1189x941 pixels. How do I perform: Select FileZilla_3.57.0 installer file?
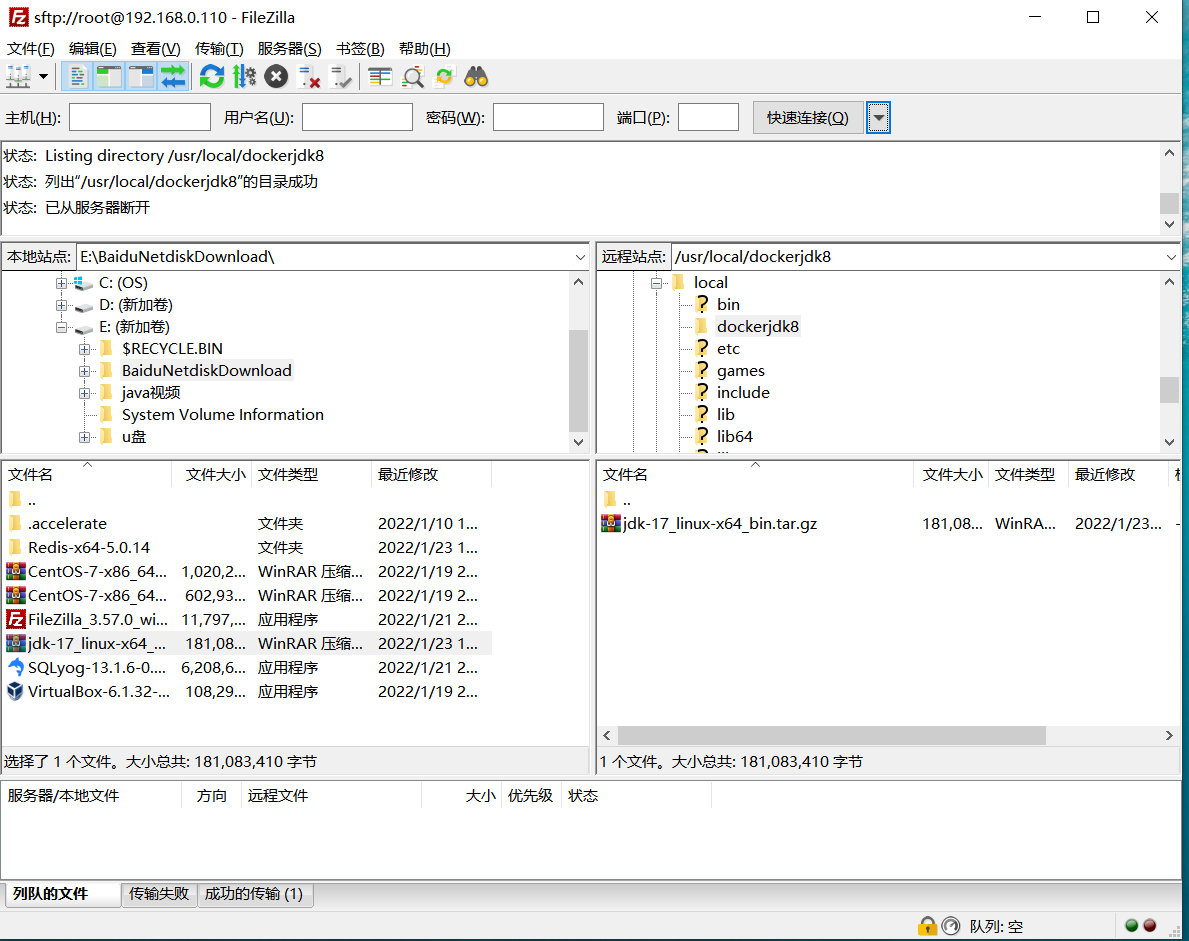pos(248,619)
